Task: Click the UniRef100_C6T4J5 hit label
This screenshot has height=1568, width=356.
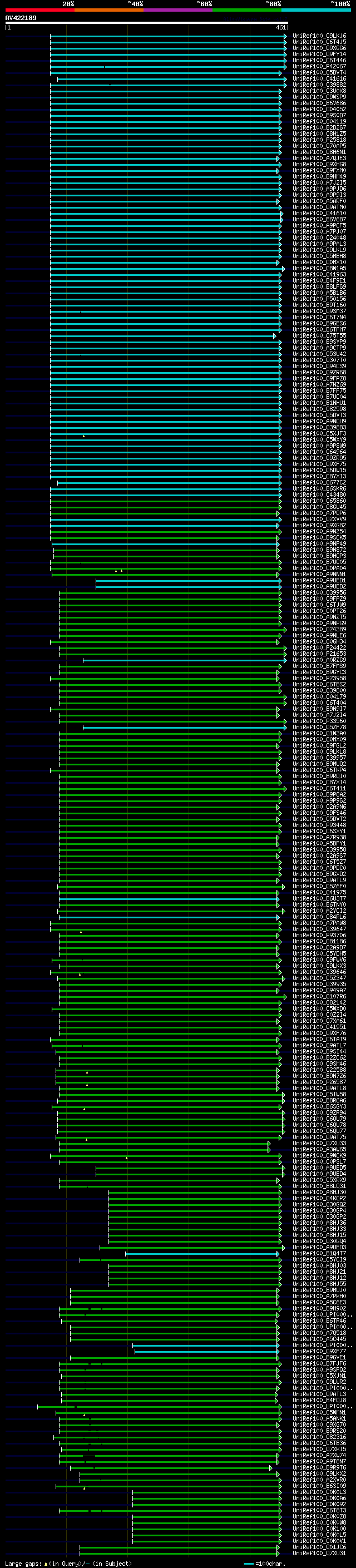Action: (x=319, y=42)
